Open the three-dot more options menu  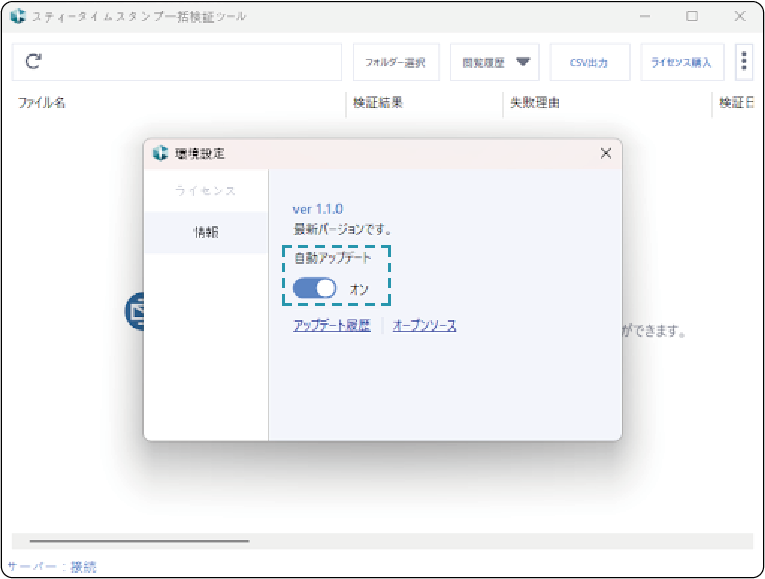(x=744, y=62)
